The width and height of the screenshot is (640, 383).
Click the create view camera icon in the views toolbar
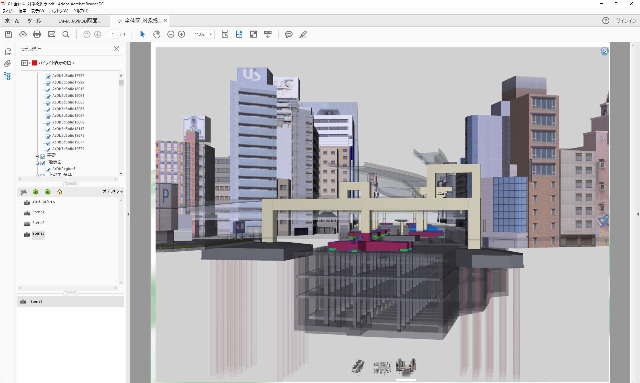click(24, 192)
